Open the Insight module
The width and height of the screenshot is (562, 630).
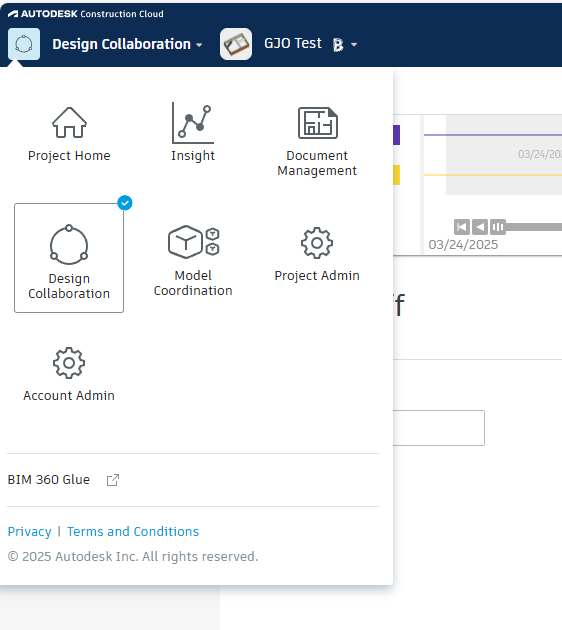pos(193,133)
